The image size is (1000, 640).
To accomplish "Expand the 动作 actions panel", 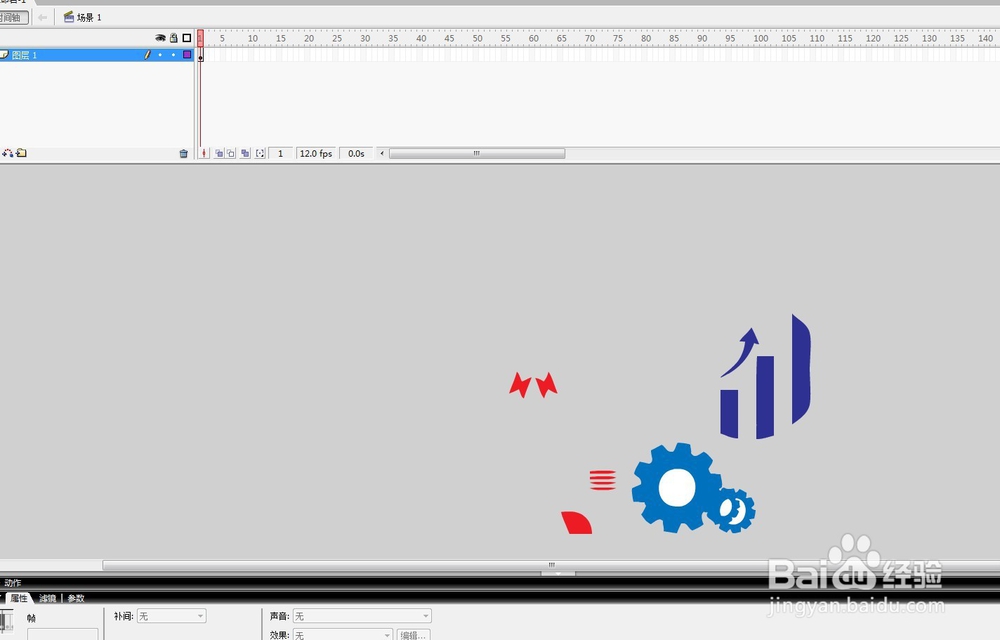I will point(13,583).
